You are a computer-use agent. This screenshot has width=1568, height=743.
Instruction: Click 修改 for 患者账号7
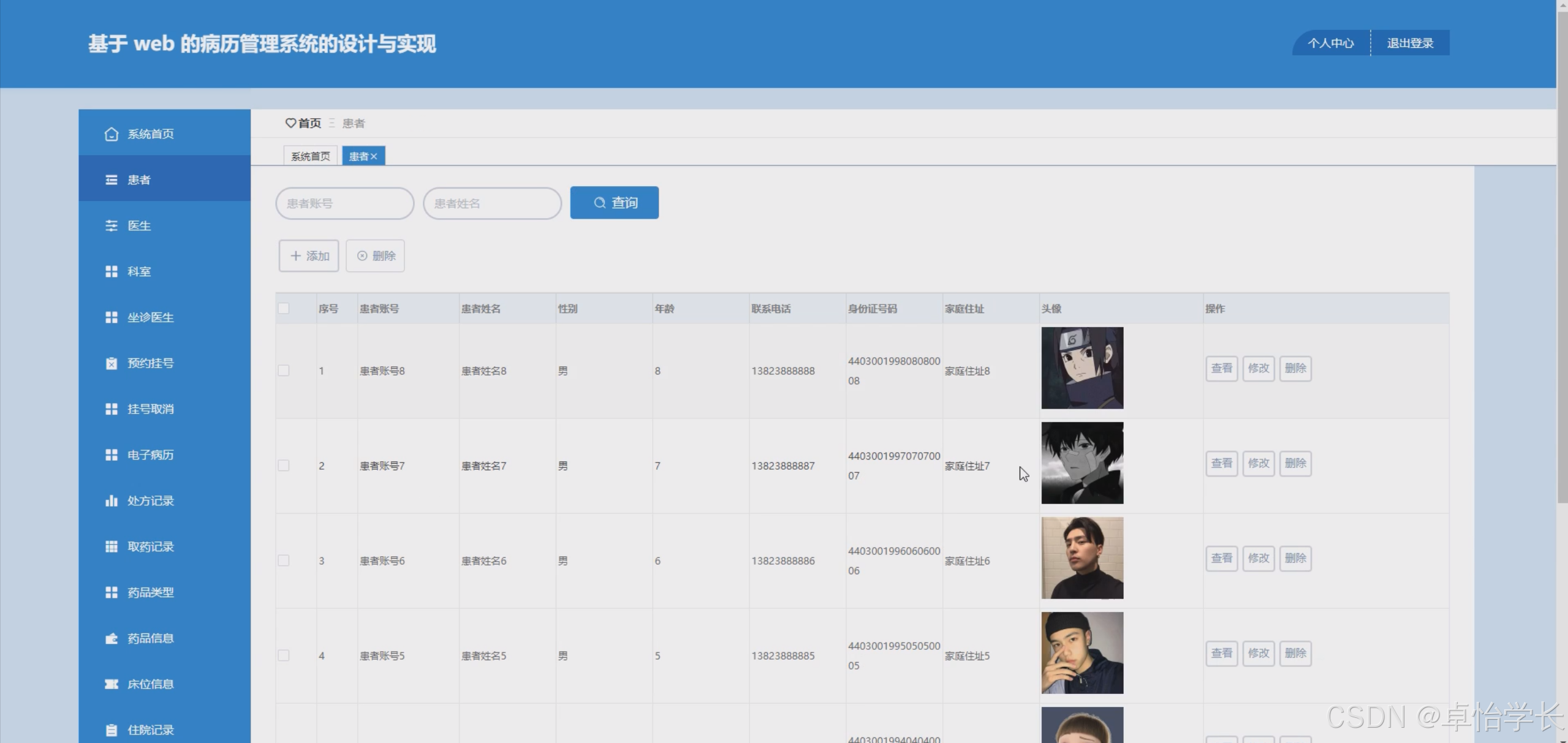[1259, 463]
